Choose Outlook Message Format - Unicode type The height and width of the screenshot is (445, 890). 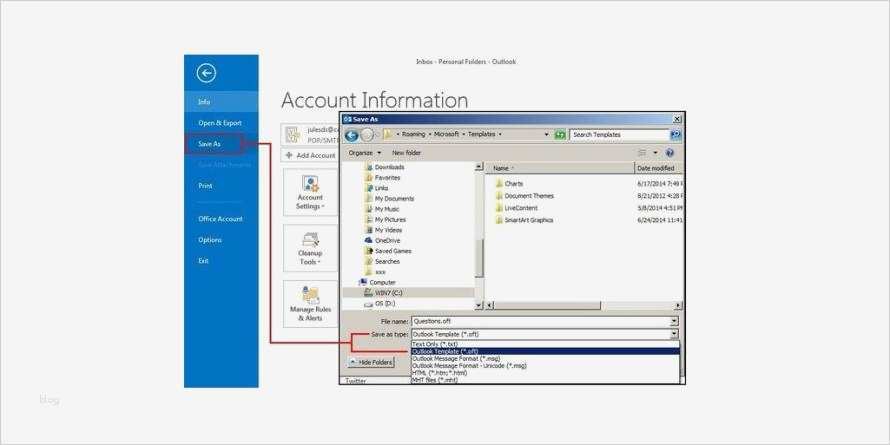[545, 366]
